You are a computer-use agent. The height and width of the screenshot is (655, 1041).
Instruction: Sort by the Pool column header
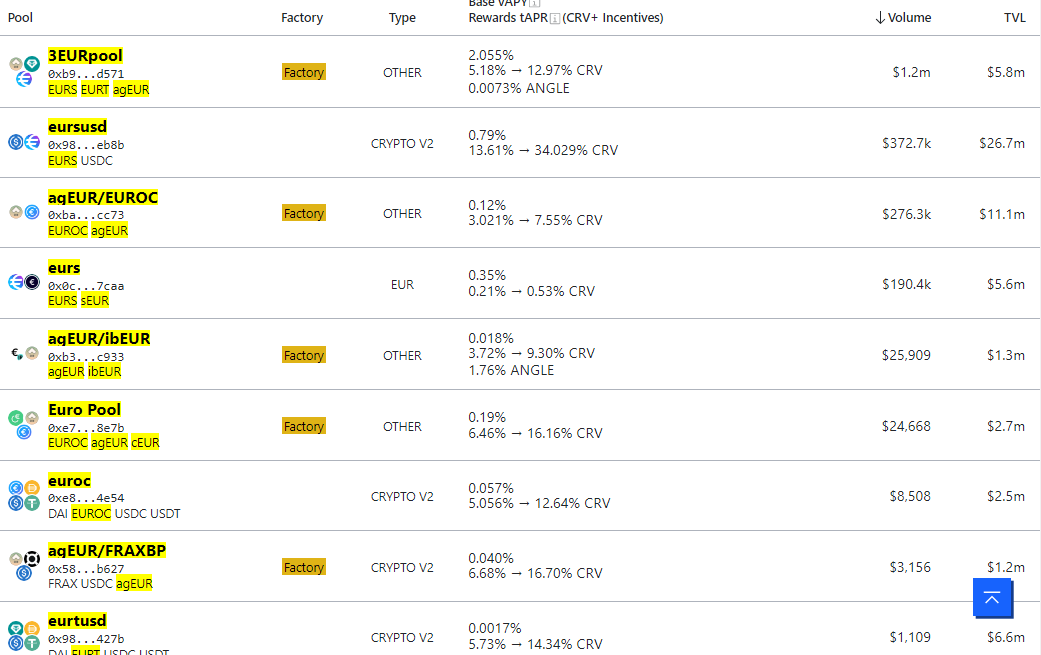[21, 18]
